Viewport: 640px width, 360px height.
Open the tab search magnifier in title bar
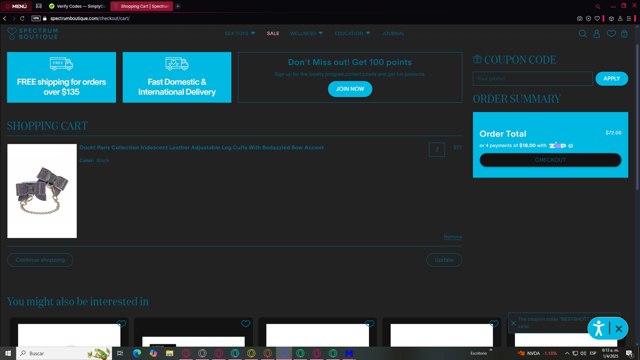point(598,6)
